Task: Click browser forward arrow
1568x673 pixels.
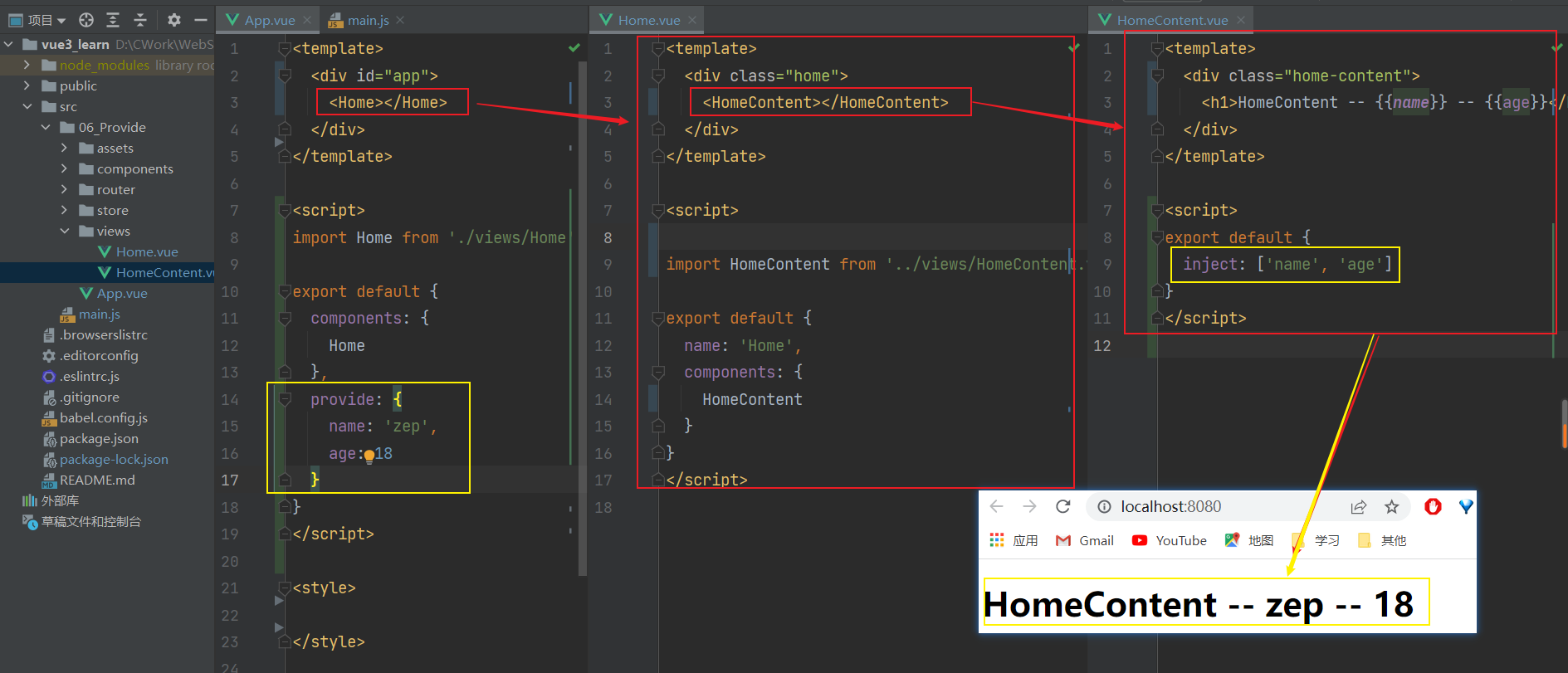Action: click(1029, 506)
